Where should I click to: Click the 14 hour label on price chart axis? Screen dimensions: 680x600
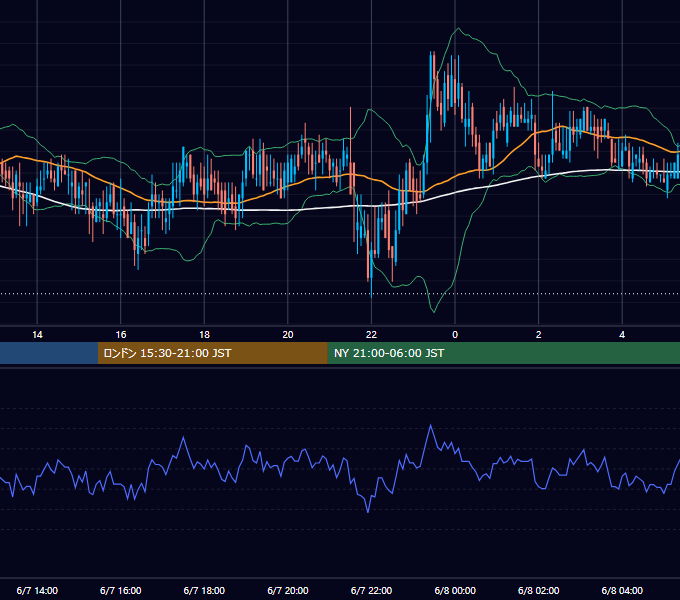click(x=37, y=335)
